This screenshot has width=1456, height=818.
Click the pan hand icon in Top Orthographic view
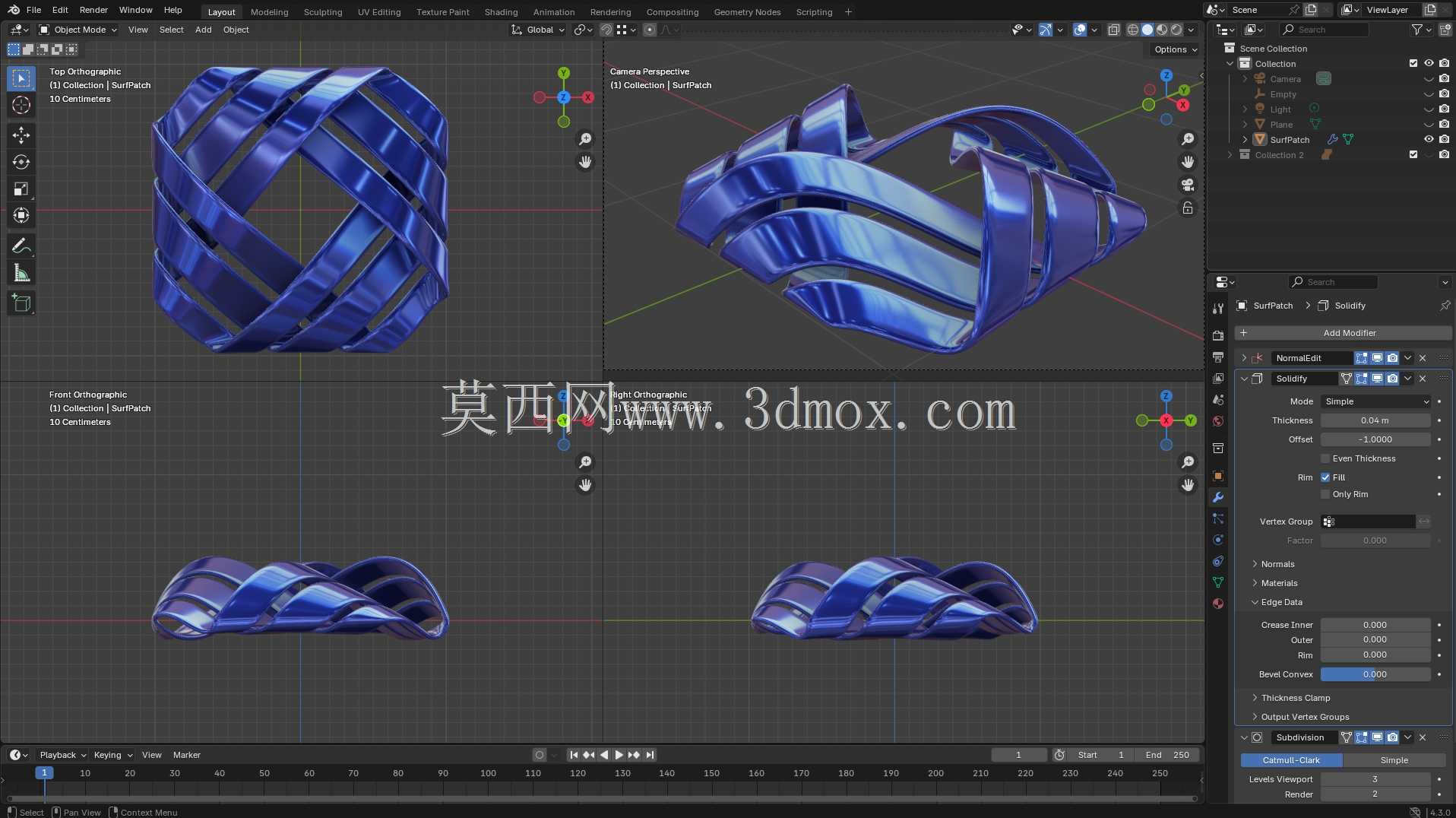(585, 162)
